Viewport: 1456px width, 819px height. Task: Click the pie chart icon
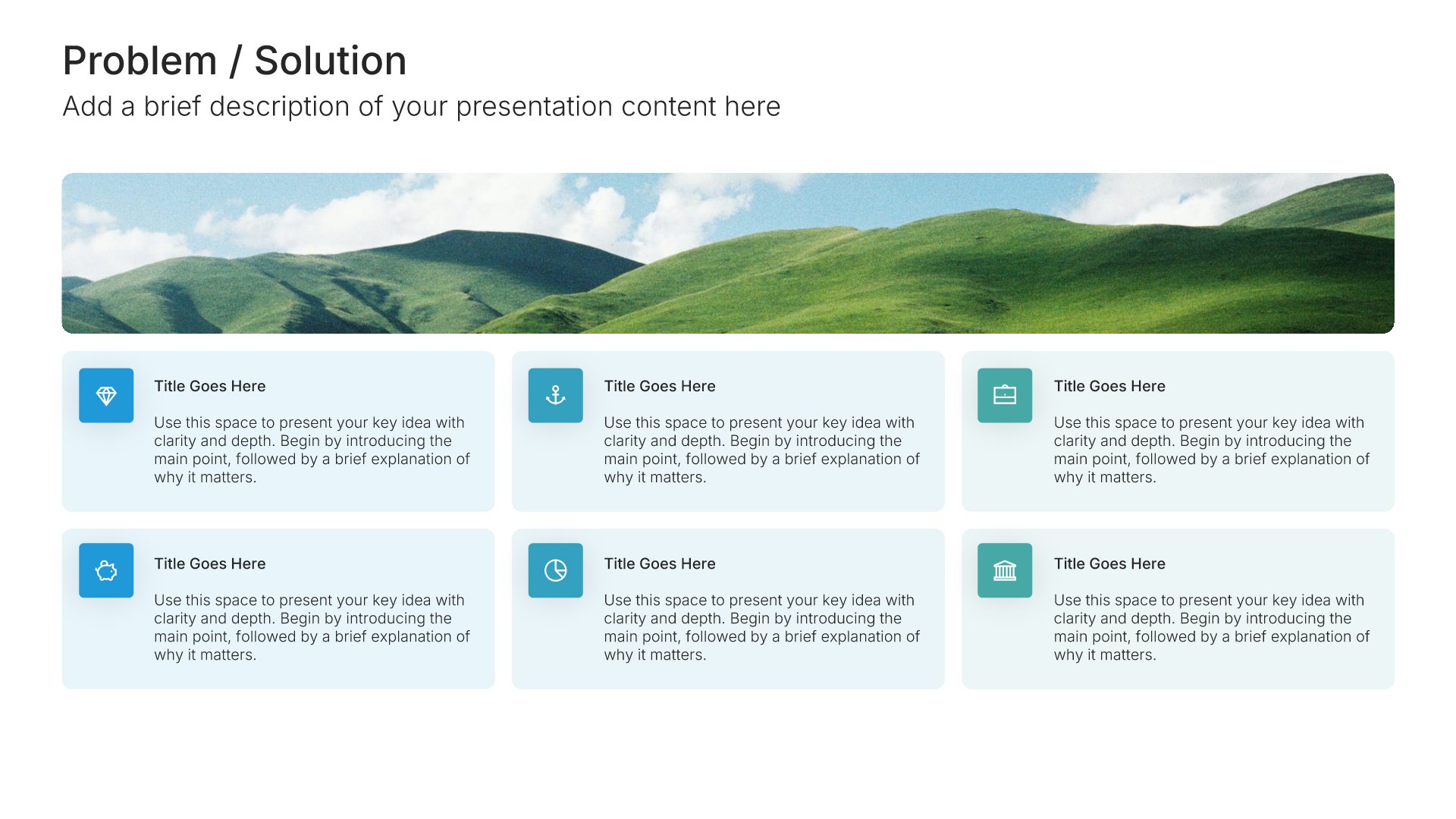[555, 570]
